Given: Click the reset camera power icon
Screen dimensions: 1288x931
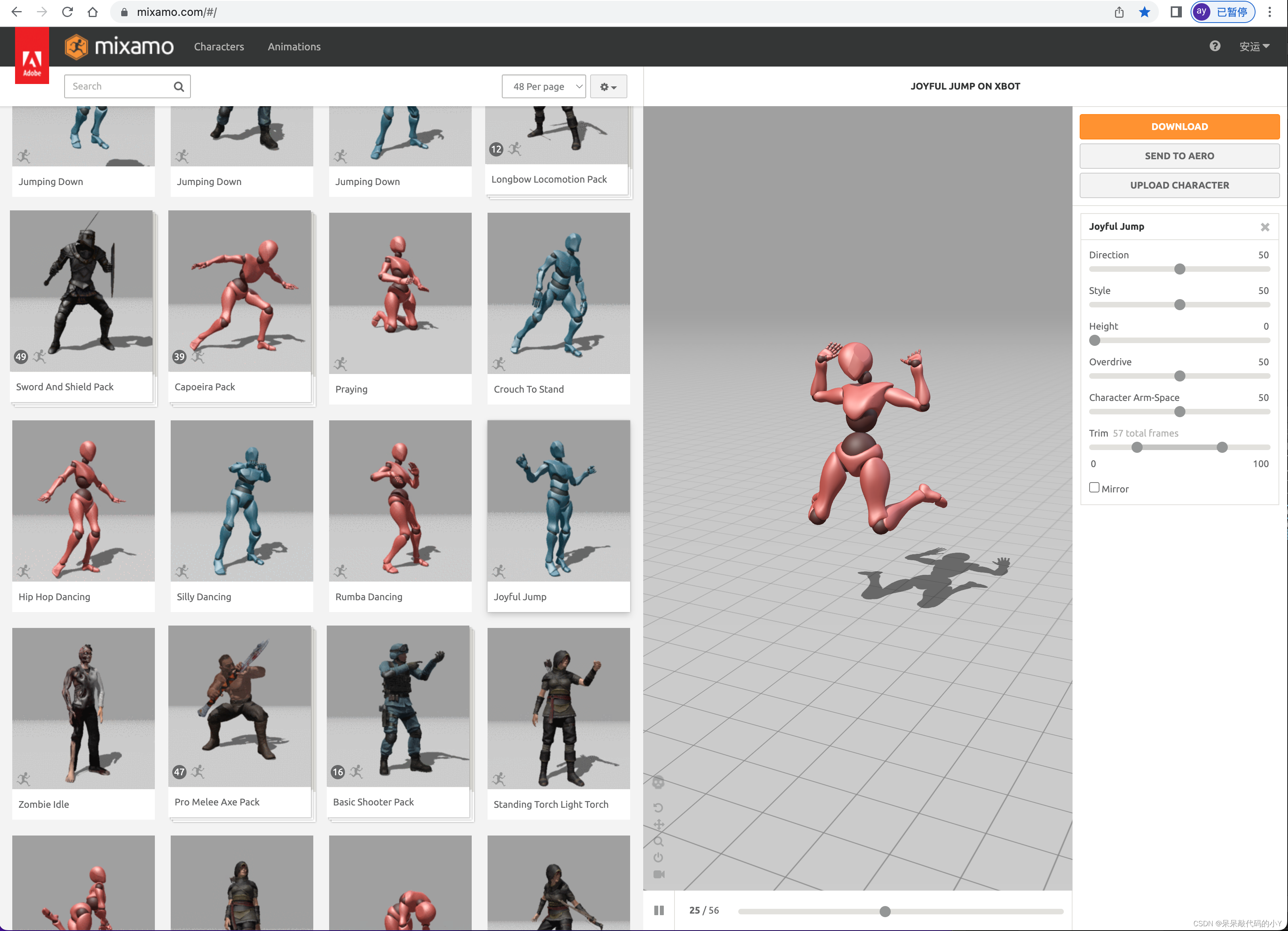Looking at the screenshot, I should [658, 857].
